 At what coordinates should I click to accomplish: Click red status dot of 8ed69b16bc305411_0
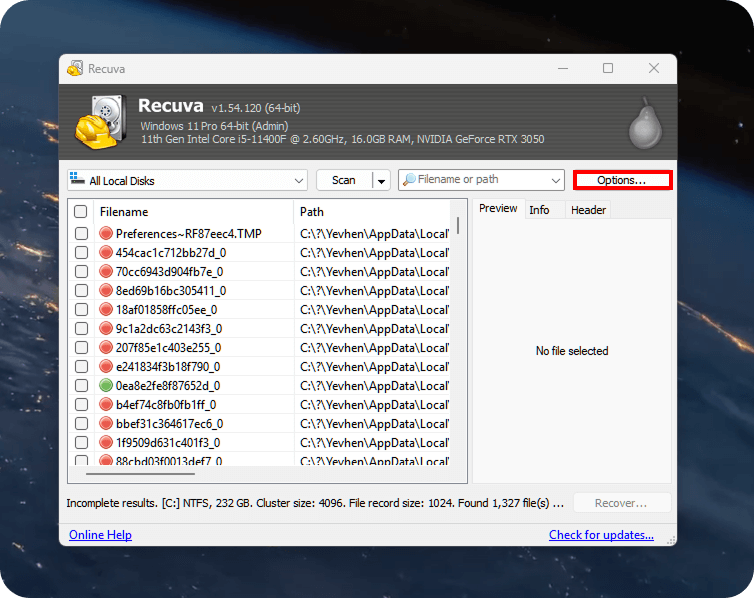click(x=106, y=290)
